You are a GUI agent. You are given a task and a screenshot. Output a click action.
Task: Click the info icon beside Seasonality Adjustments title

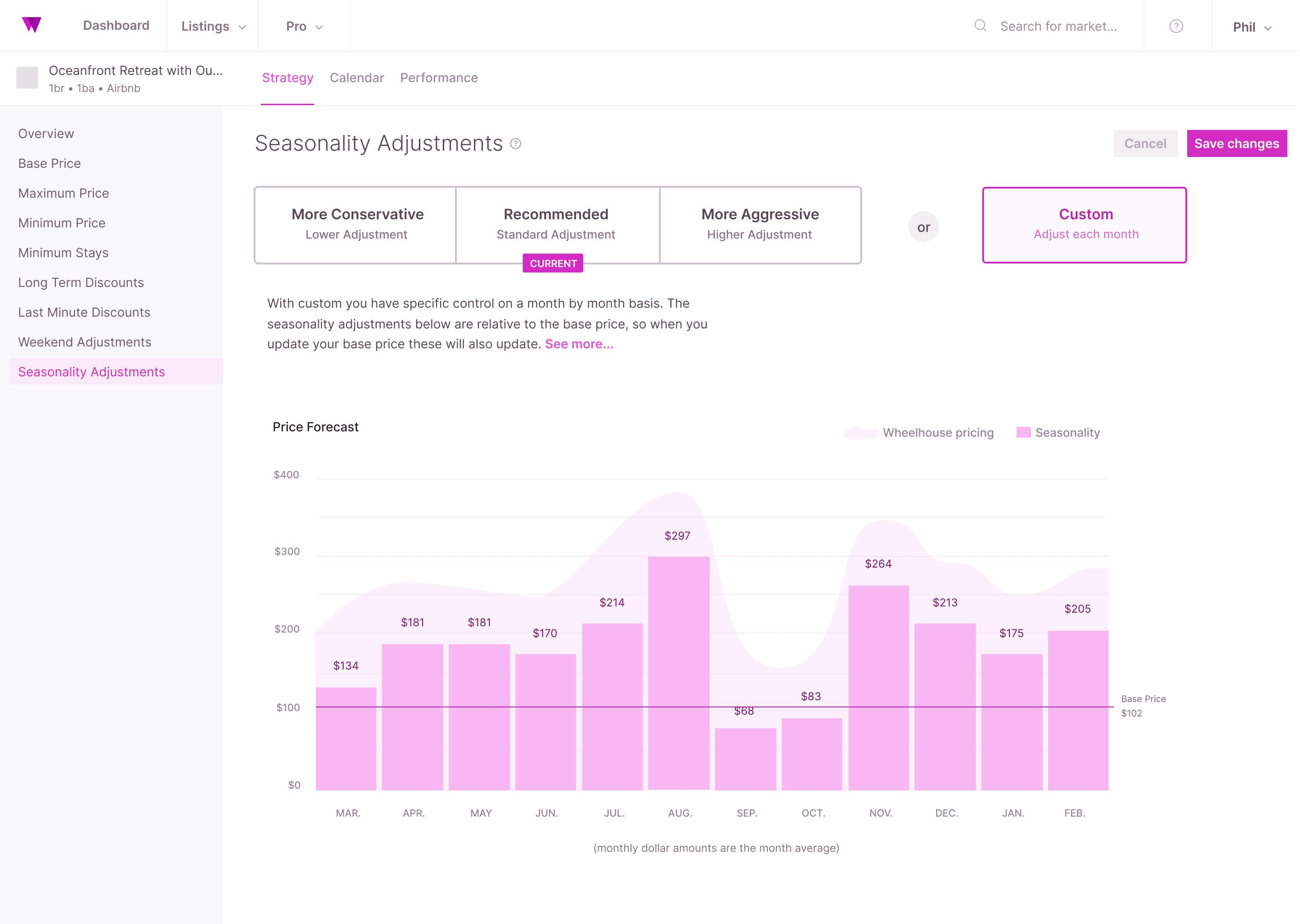pos(515,144)
